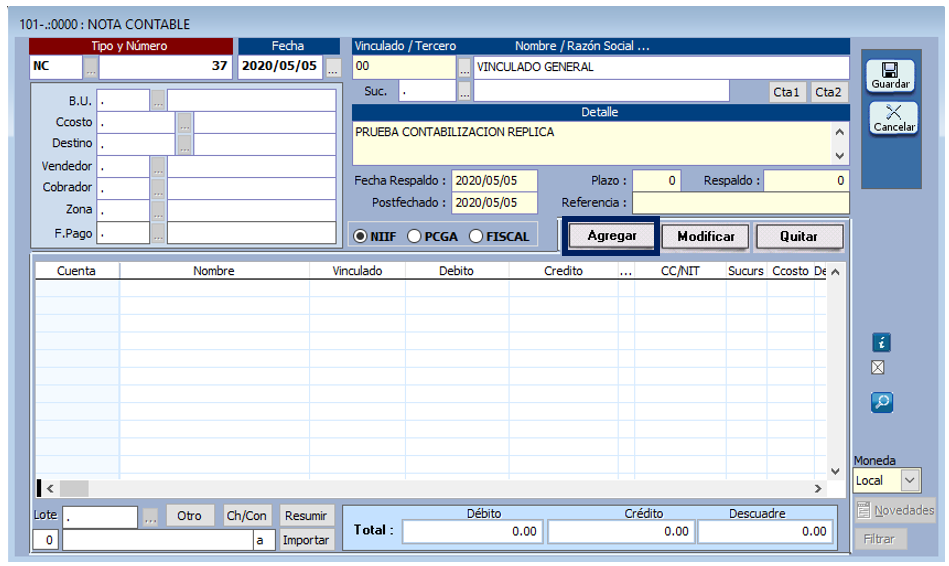This screenshot has width=949, height=566.
Task: Click the Filtrar button
Action: (x=879, y=539)
